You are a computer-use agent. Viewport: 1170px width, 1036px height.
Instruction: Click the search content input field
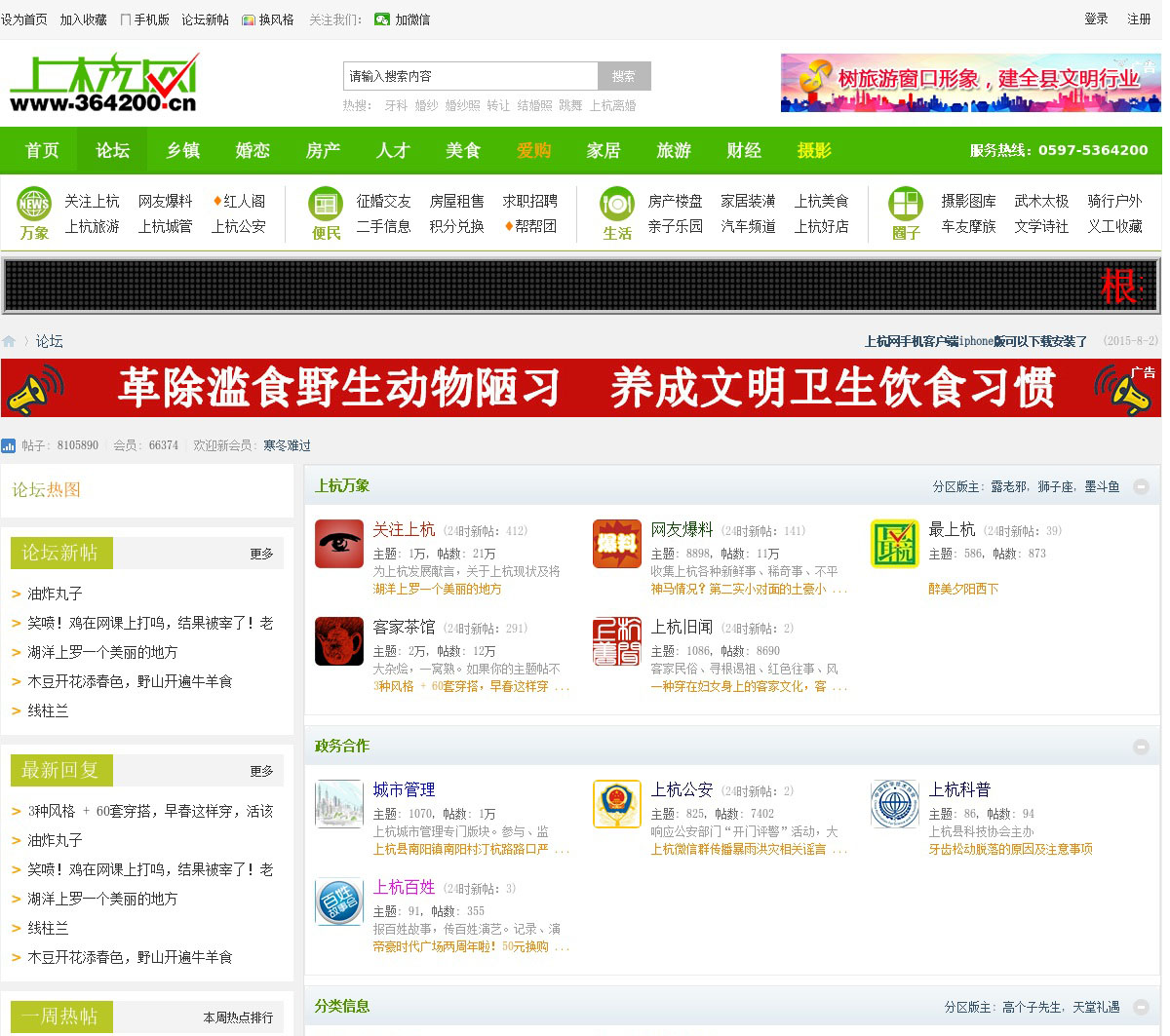470,76
